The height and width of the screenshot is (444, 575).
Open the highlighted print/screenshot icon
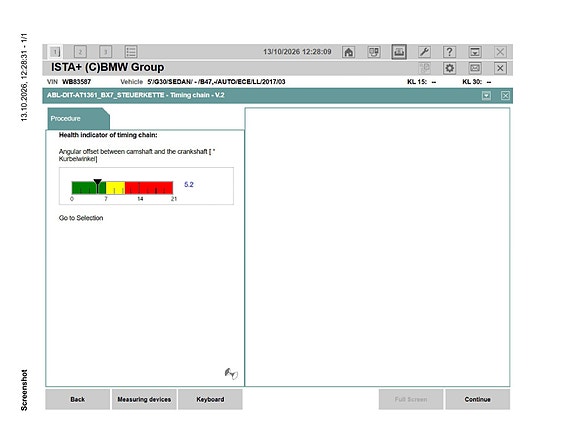point(399,52)
